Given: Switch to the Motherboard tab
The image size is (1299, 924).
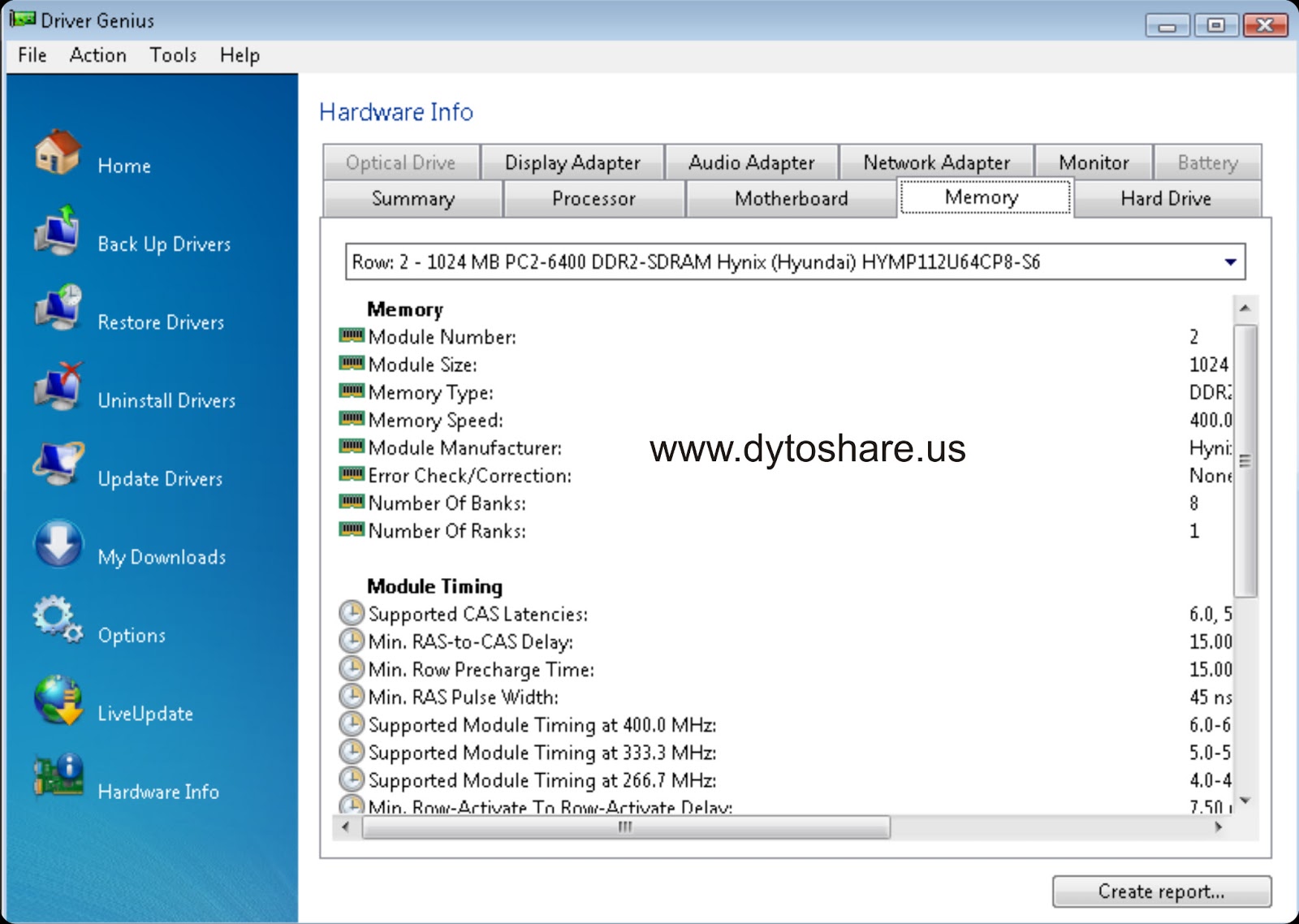Looking at the screenshot, I should pos(791,199).
